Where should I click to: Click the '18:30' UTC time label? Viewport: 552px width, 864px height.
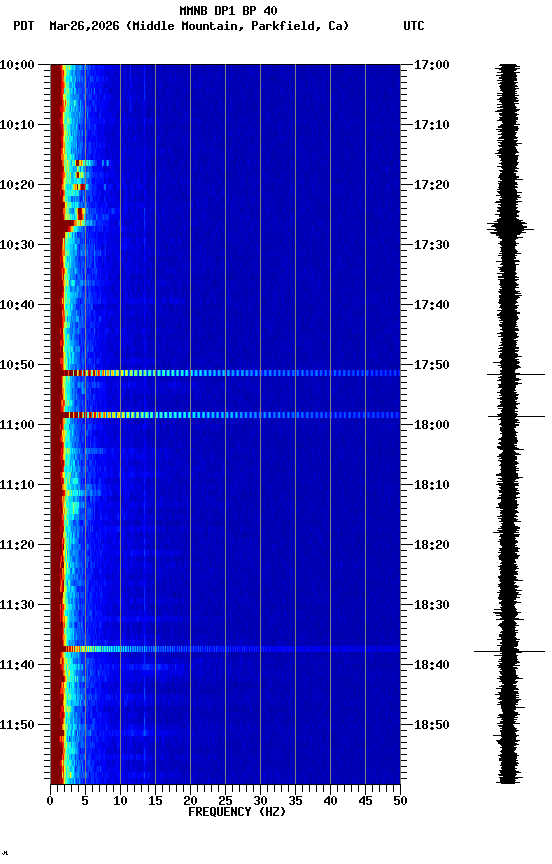432,606
